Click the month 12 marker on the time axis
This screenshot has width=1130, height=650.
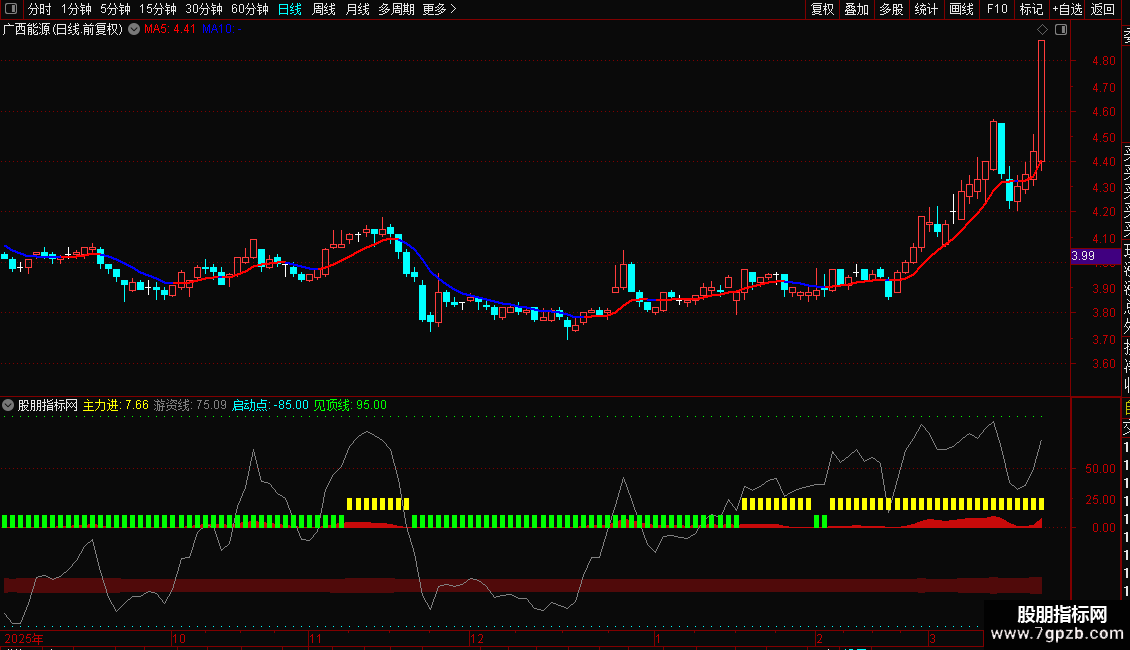pos(476,639)
